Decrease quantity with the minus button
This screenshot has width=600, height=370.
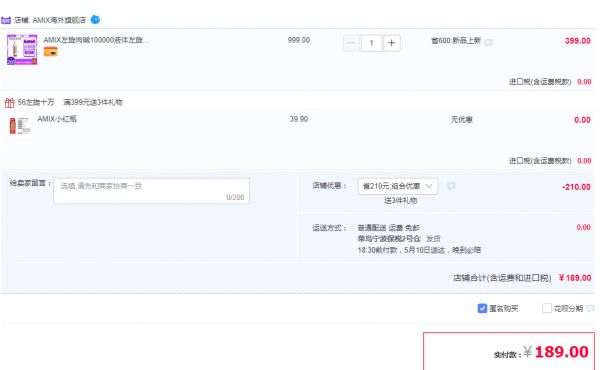point(351,43)
